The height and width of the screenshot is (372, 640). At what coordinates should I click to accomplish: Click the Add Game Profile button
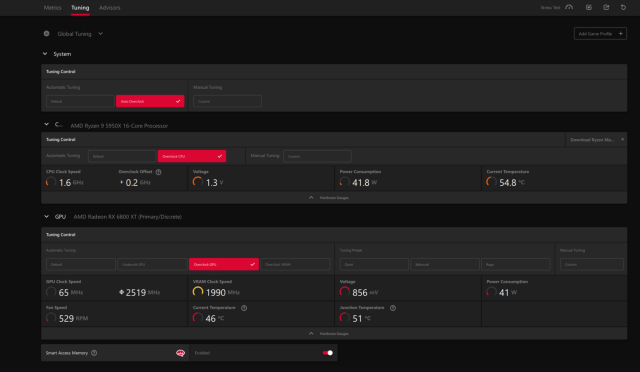coord(600,33)
